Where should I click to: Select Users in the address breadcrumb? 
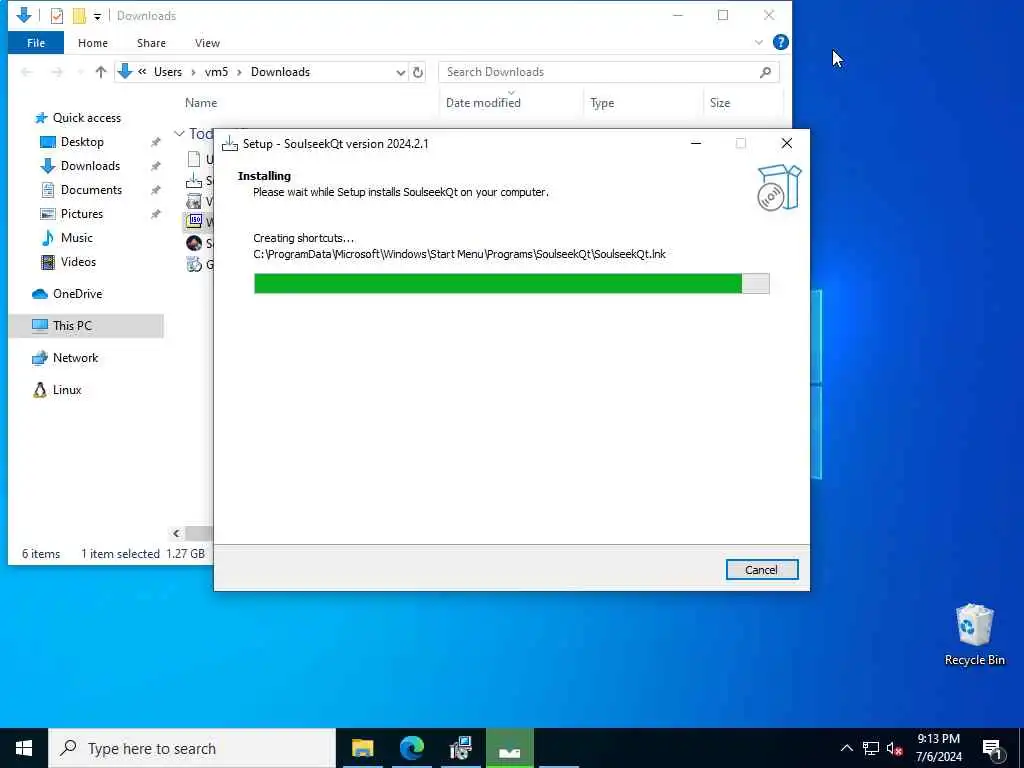[x=168, y=72]
